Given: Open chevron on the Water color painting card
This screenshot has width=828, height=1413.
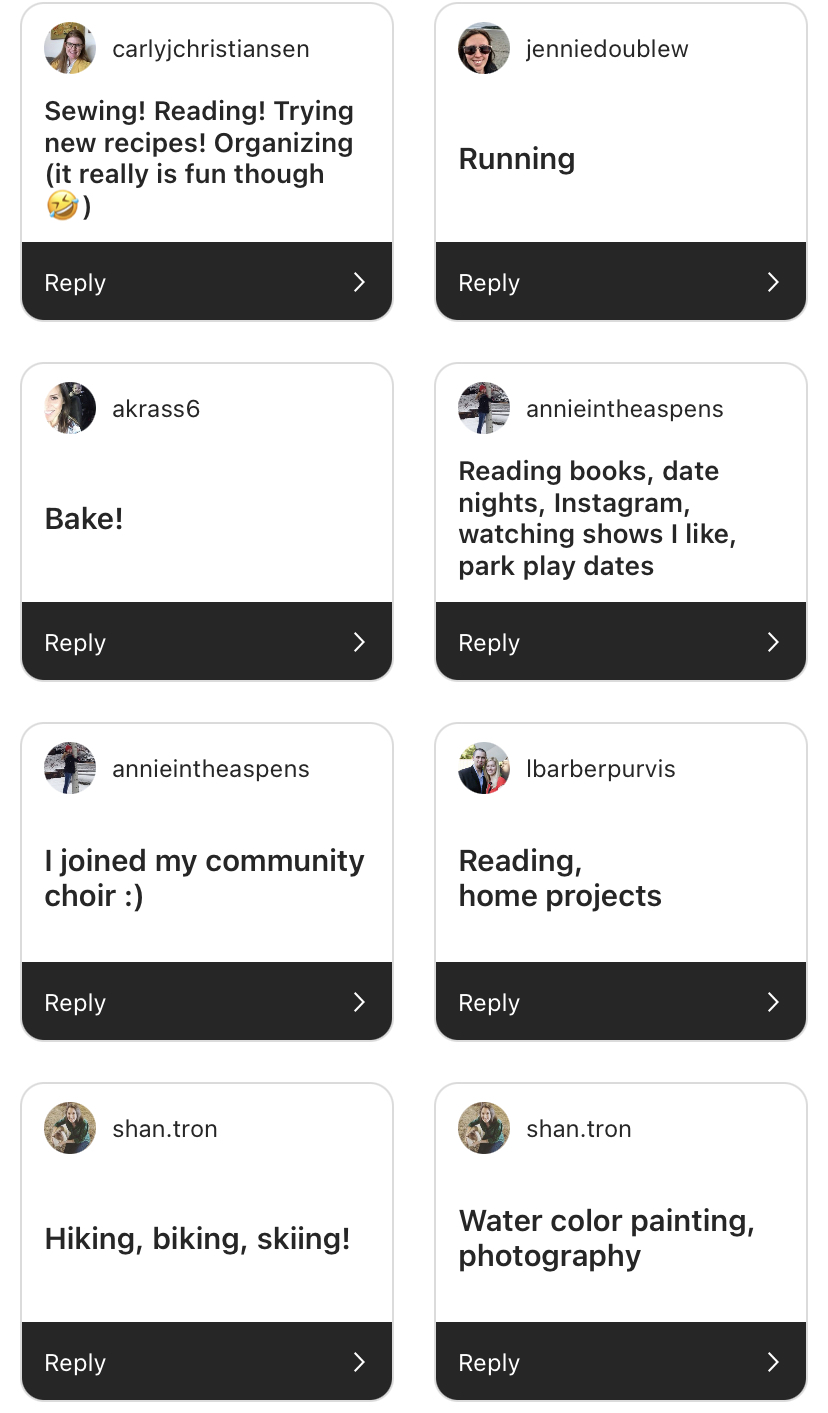Looking at the screenshot, I should (x=773, y=1362).
